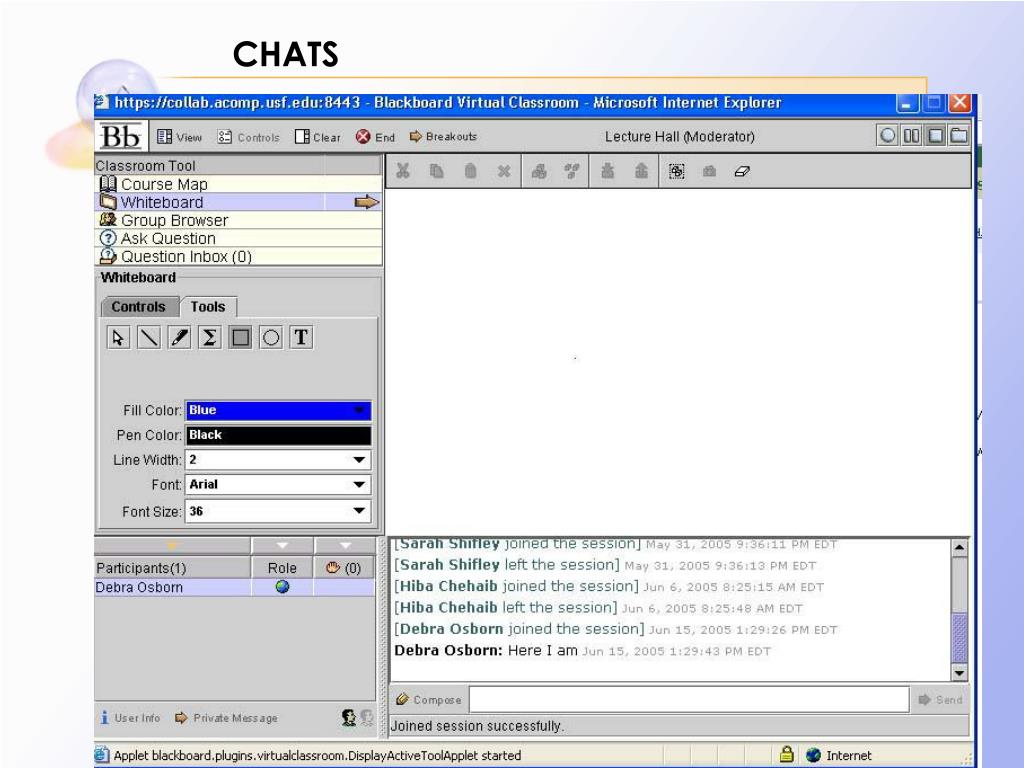Switch to the Controls tab
Image resolution: width=1024 pixels, height=768 pixels.
tap(138, 307)
